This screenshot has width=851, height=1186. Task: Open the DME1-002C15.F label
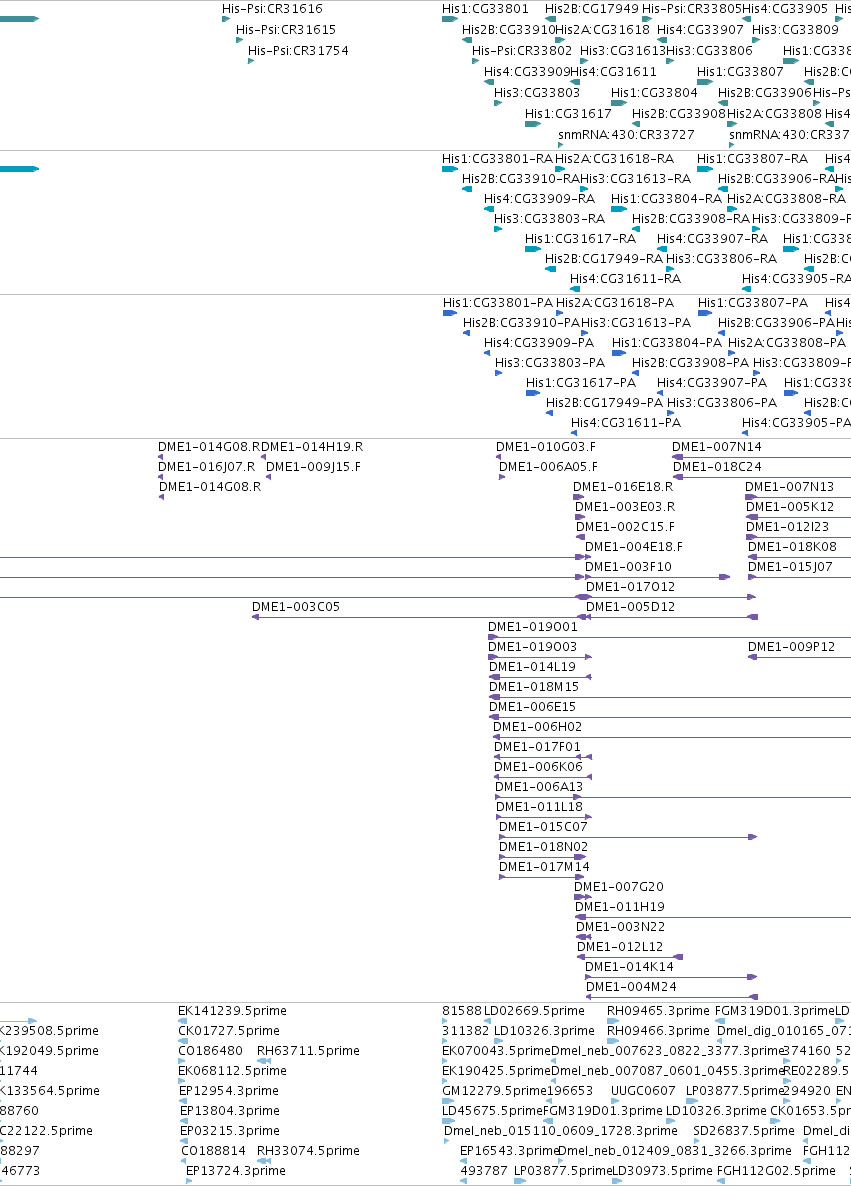pyautogui.click(x=626, y=527)
